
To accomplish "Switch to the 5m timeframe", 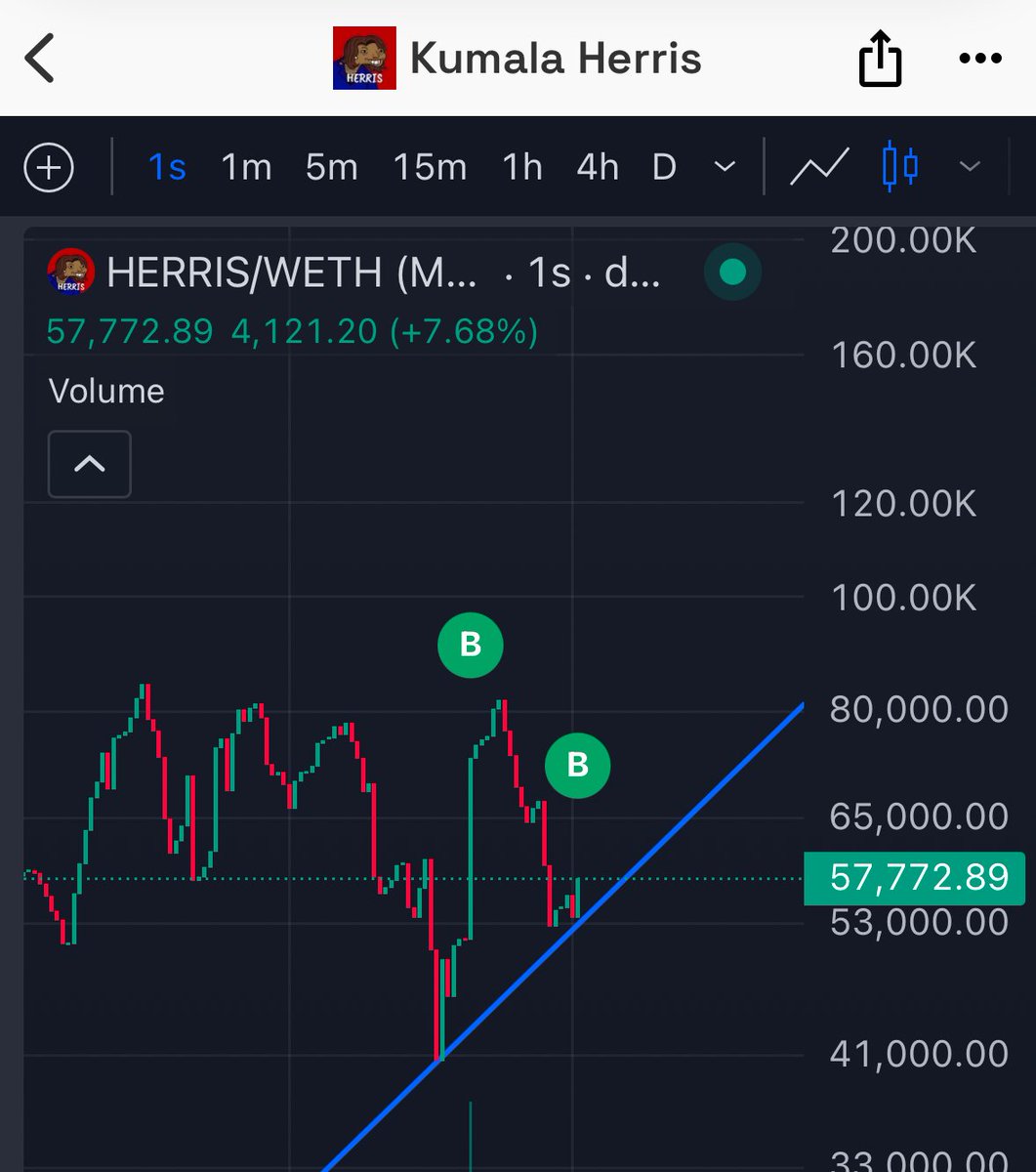I will pyautogui.click(x=332, y=168).
